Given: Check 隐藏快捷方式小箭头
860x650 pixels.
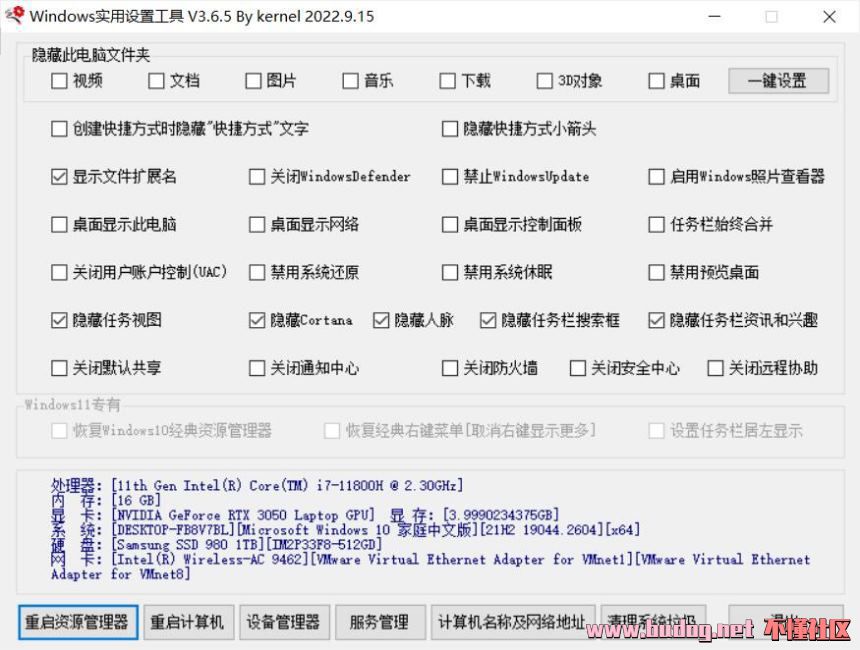Looking at the screenshot, I should pos(450,129).
